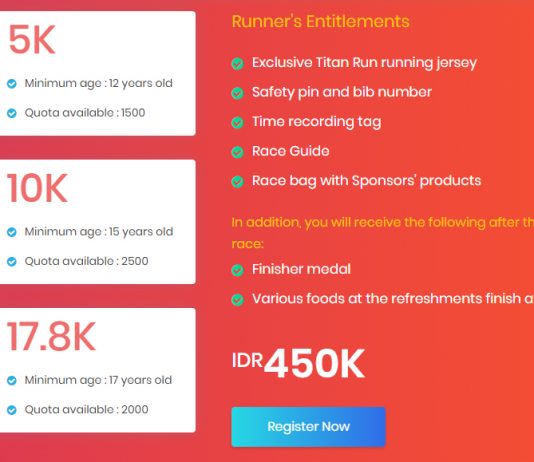
Task: Click the Register Now button
Action: click(x=308, y=427)
